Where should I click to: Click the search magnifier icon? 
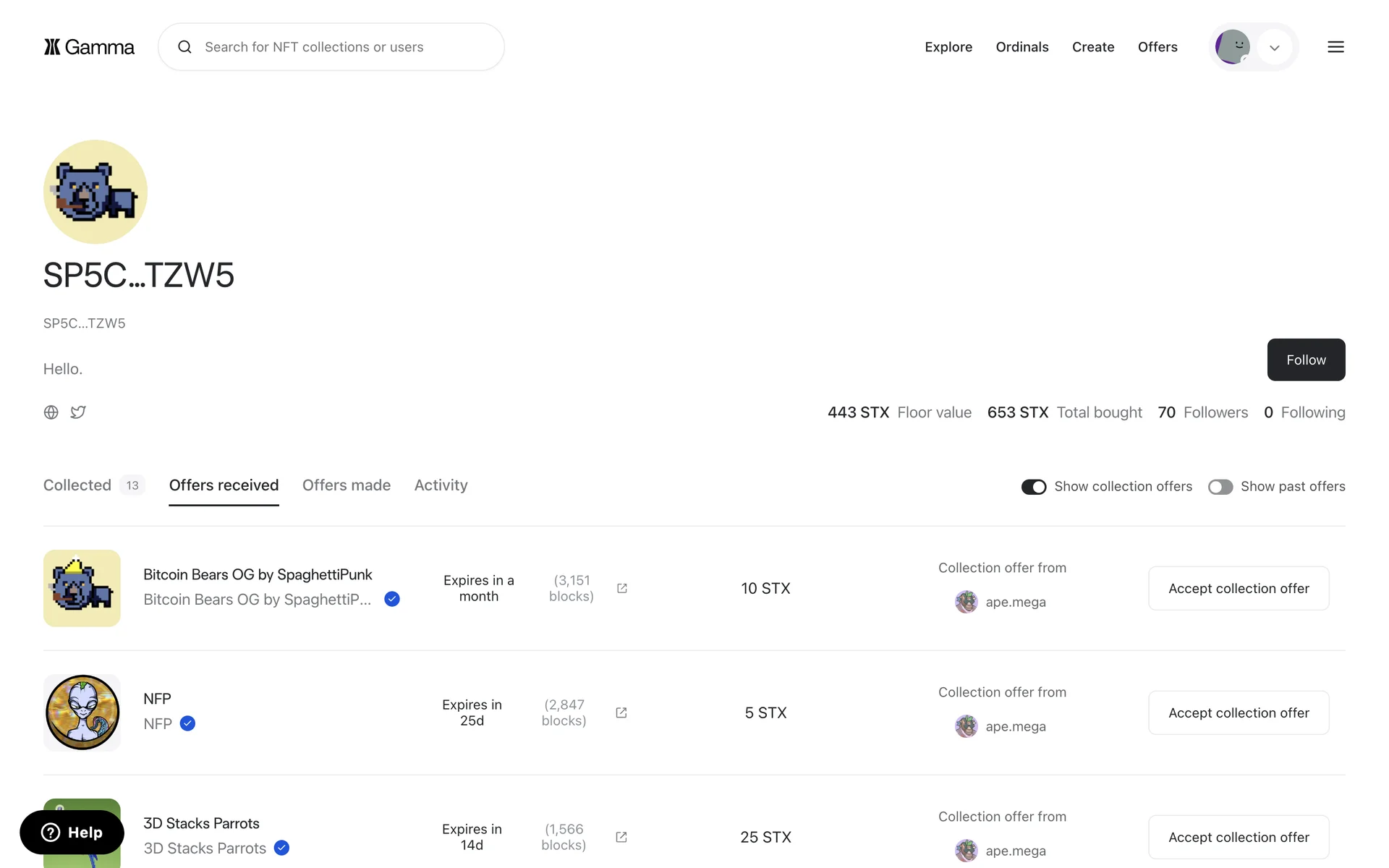tap(185, 47)
